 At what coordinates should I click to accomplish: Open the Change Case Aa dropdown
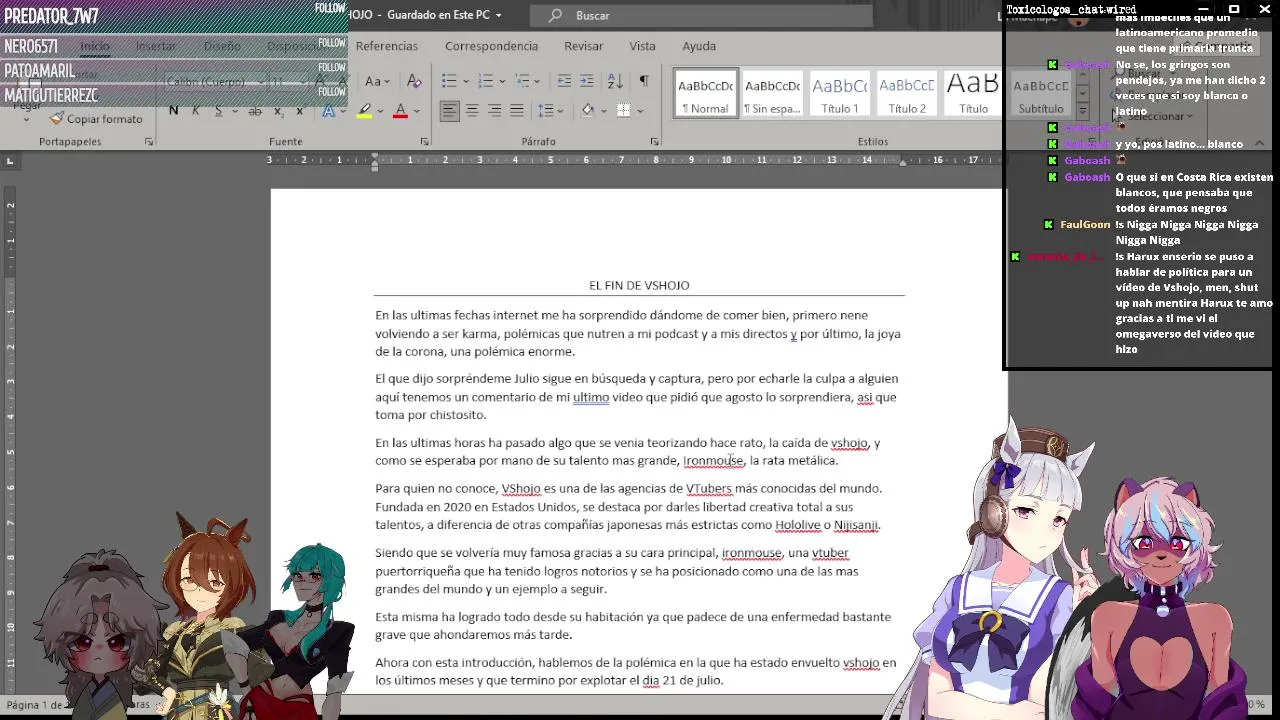point(377,81)
